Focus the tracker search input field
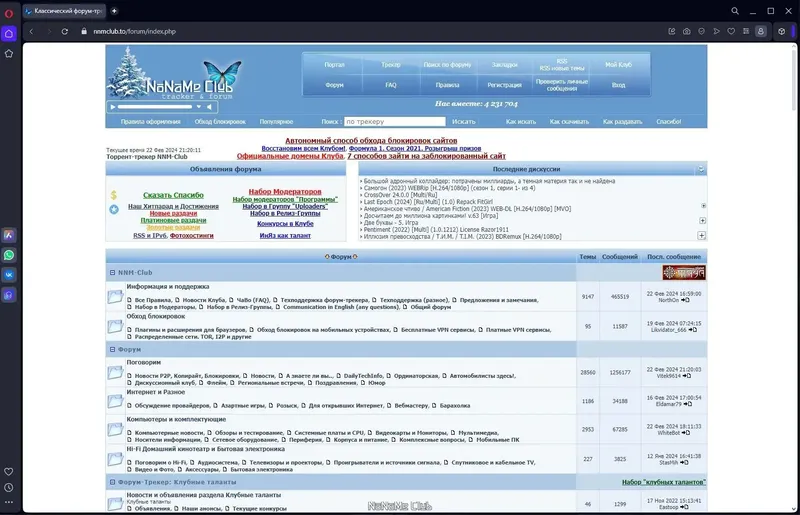The width and height of the screenshot is (800, 515). pyautogui.click(x=395, y=121)
